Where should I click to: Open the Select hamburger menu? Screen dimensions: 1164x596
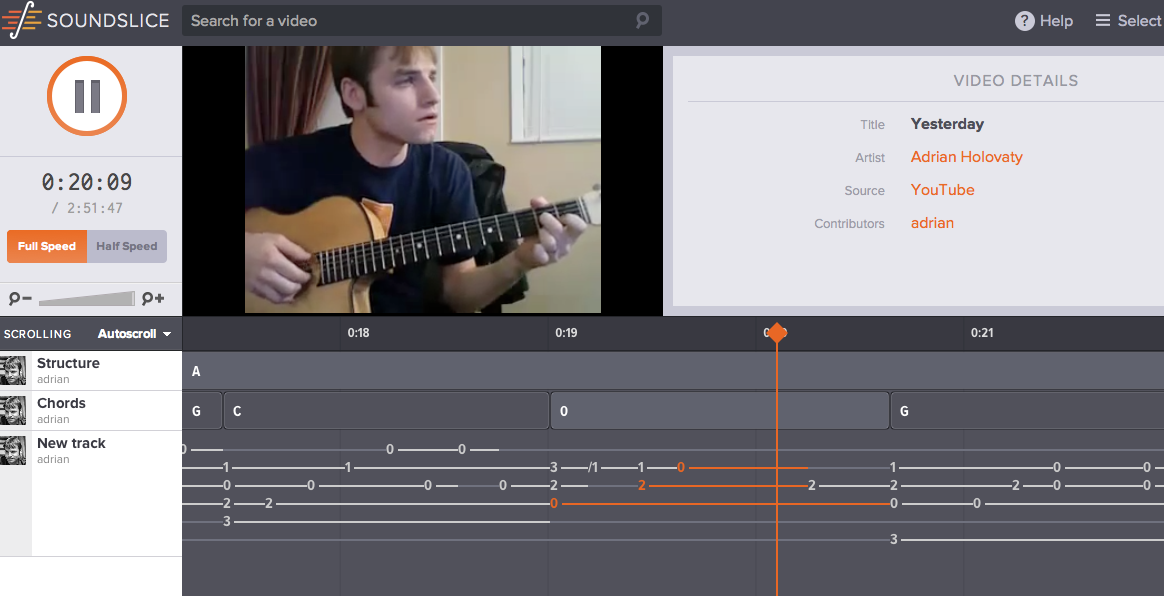click(1127, 21)
